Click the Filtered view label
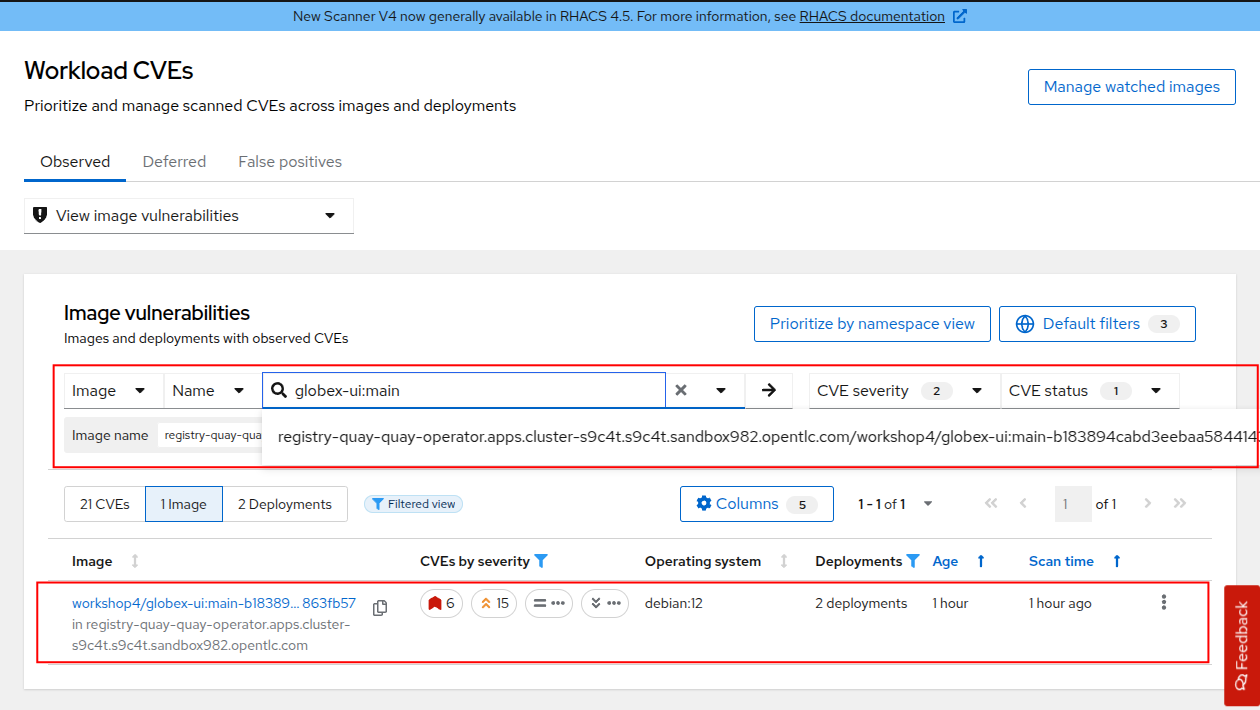The width and height of the screenshot is (1260, 710). click(x=413, y=504)
